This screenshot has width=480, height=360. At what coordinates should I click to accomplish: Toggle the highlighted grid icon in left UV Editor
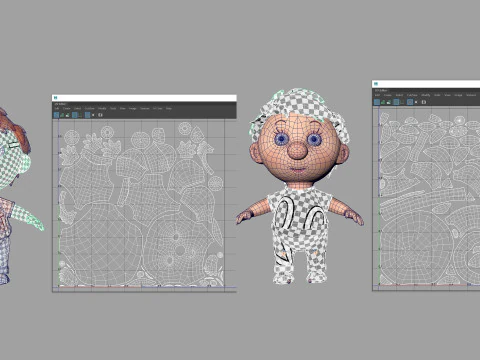click(75, 115)
